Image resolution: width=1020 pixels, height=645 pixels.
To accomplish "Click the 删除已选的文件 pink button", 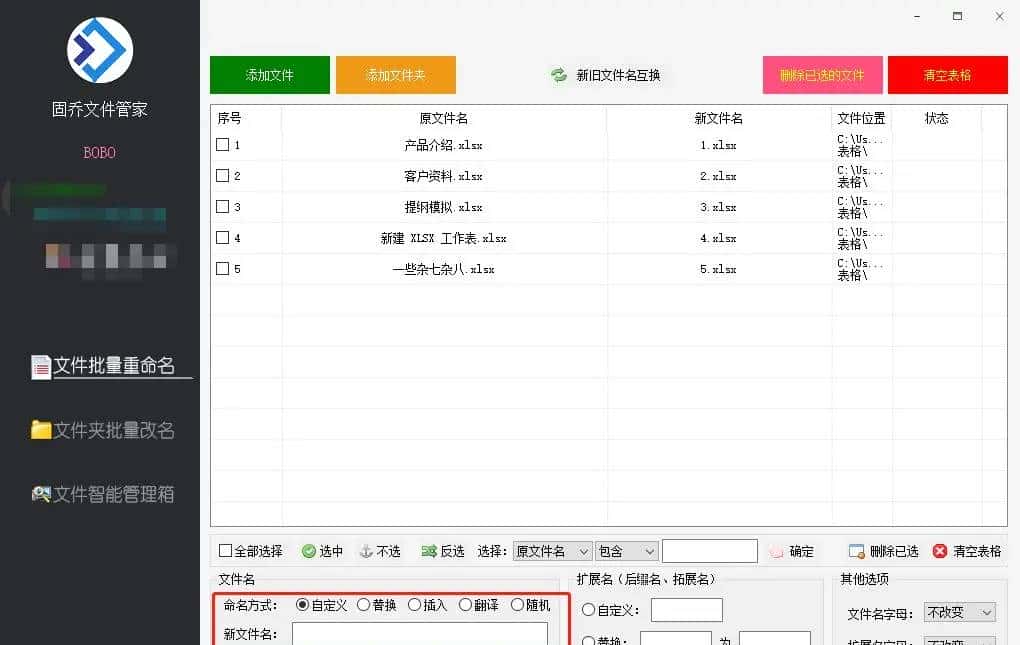I will (820, 74).
